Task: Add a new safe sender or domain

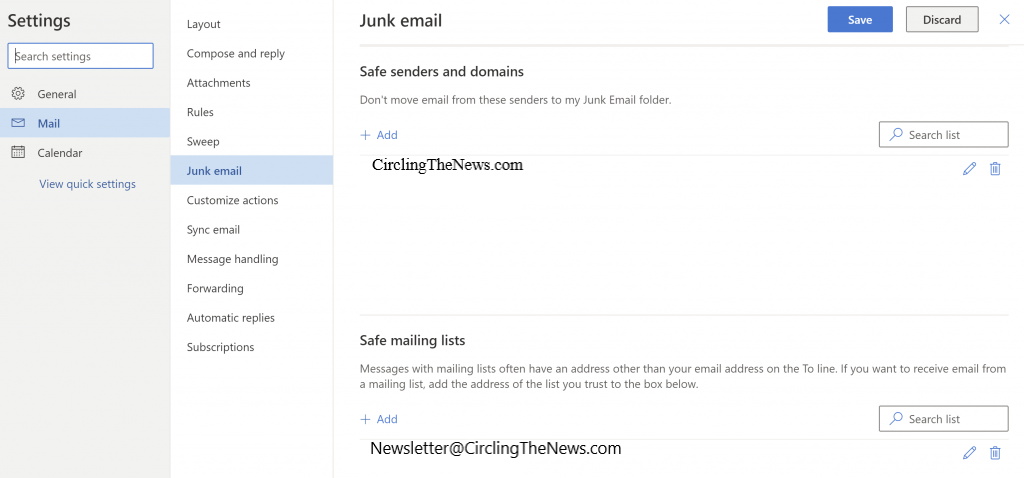Action: [x=379, y=135]
